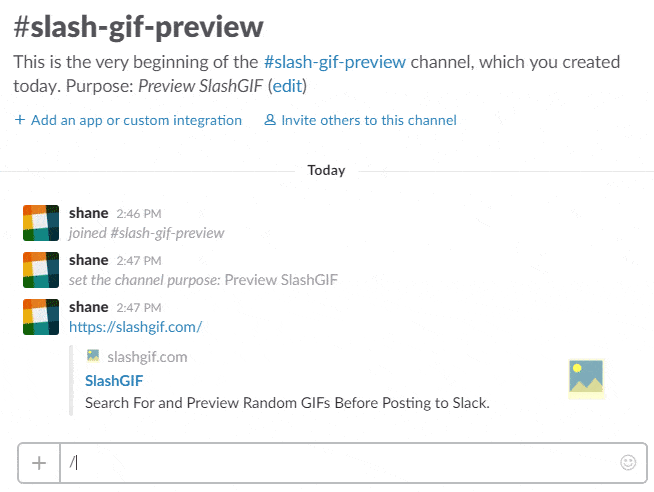This screenshot has width=654, height=492.
Task: Open the https://slashgif.com/ URL link
Action: point(136,327)
